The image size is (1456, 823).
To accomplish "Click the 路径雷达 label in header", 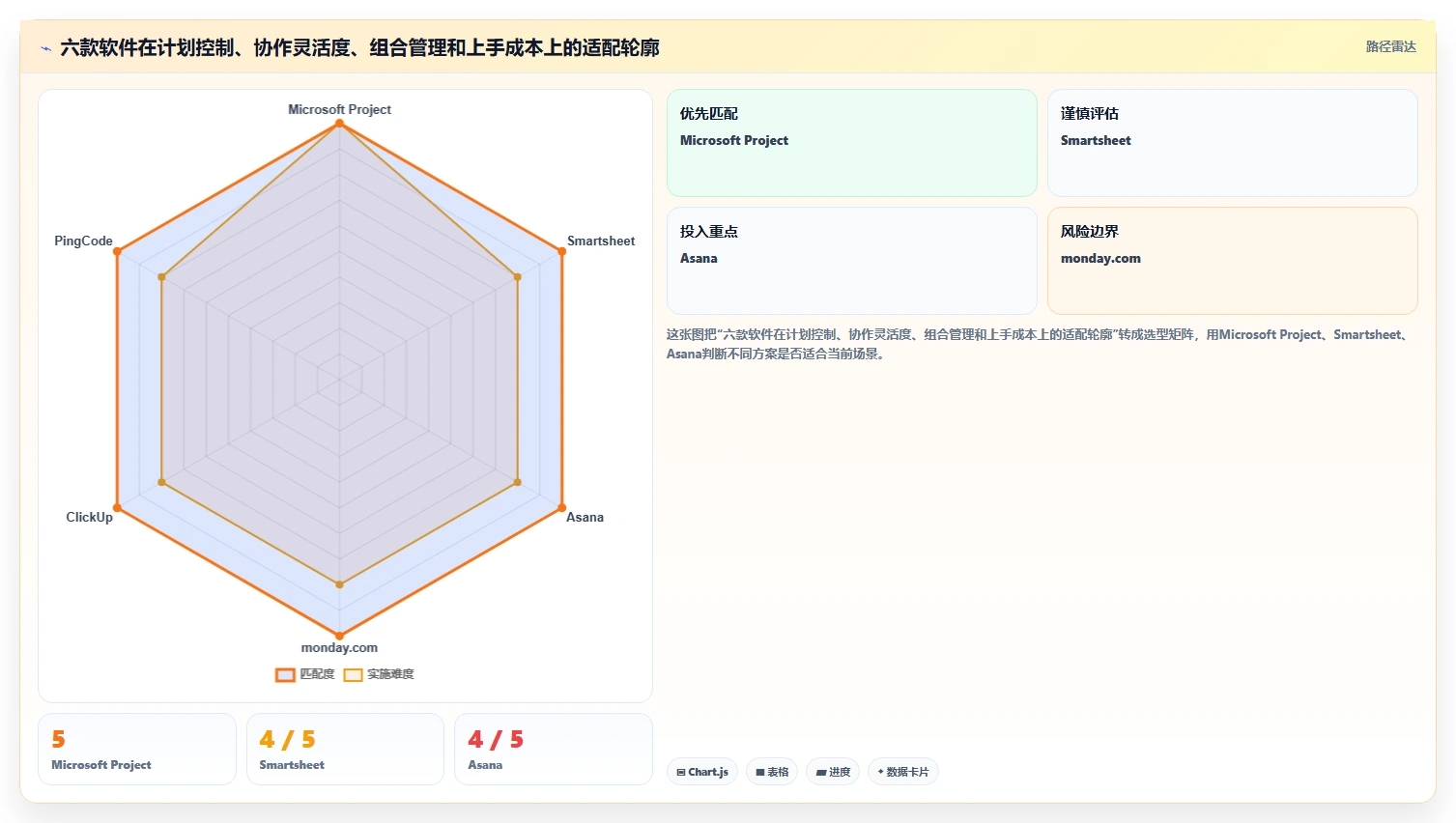I will coord(1390,46).
